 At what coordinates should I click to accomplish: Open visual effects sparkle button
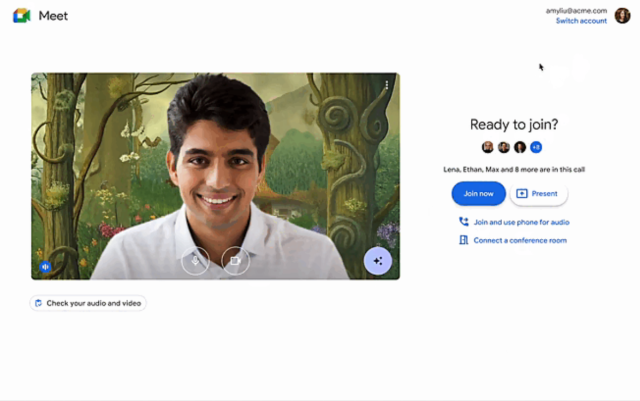[x=377, y=260]
